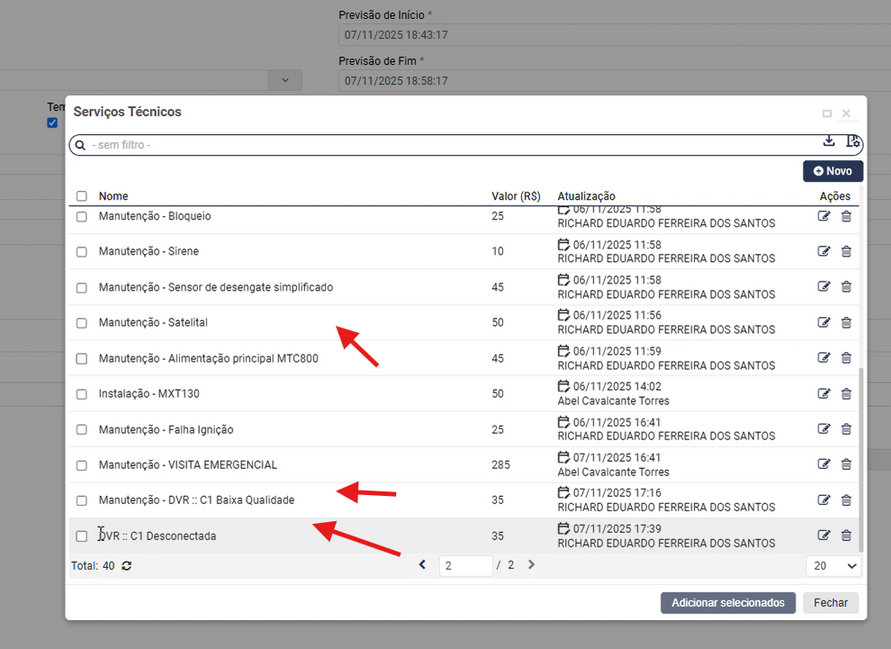Viewport: 891px width, 649px height.
Task: Toggle the select-all checkbox in header
Action: click(82, 196)
